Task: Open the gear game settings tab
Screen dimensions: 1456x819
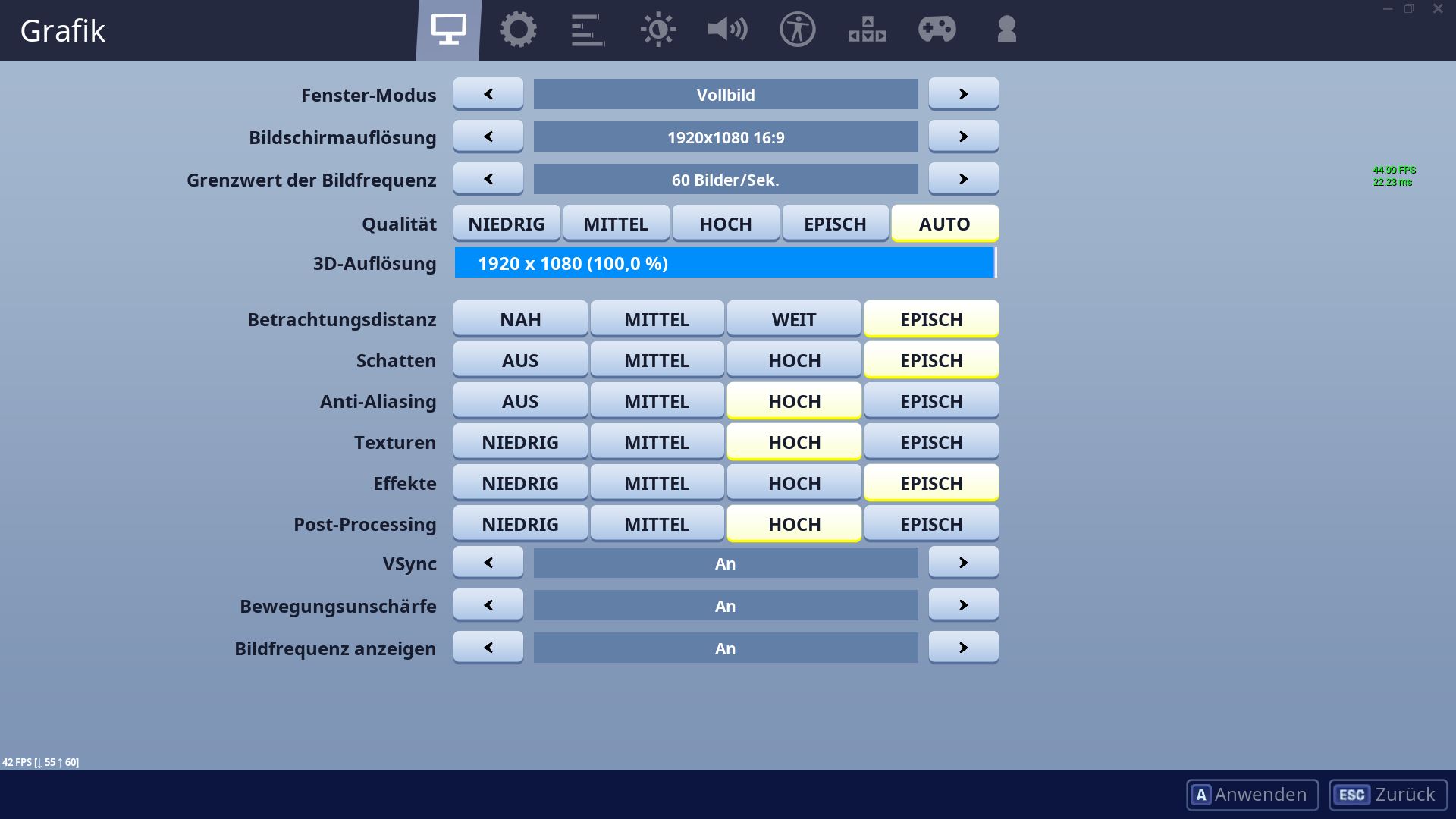Action: click(x=519, y=30)
